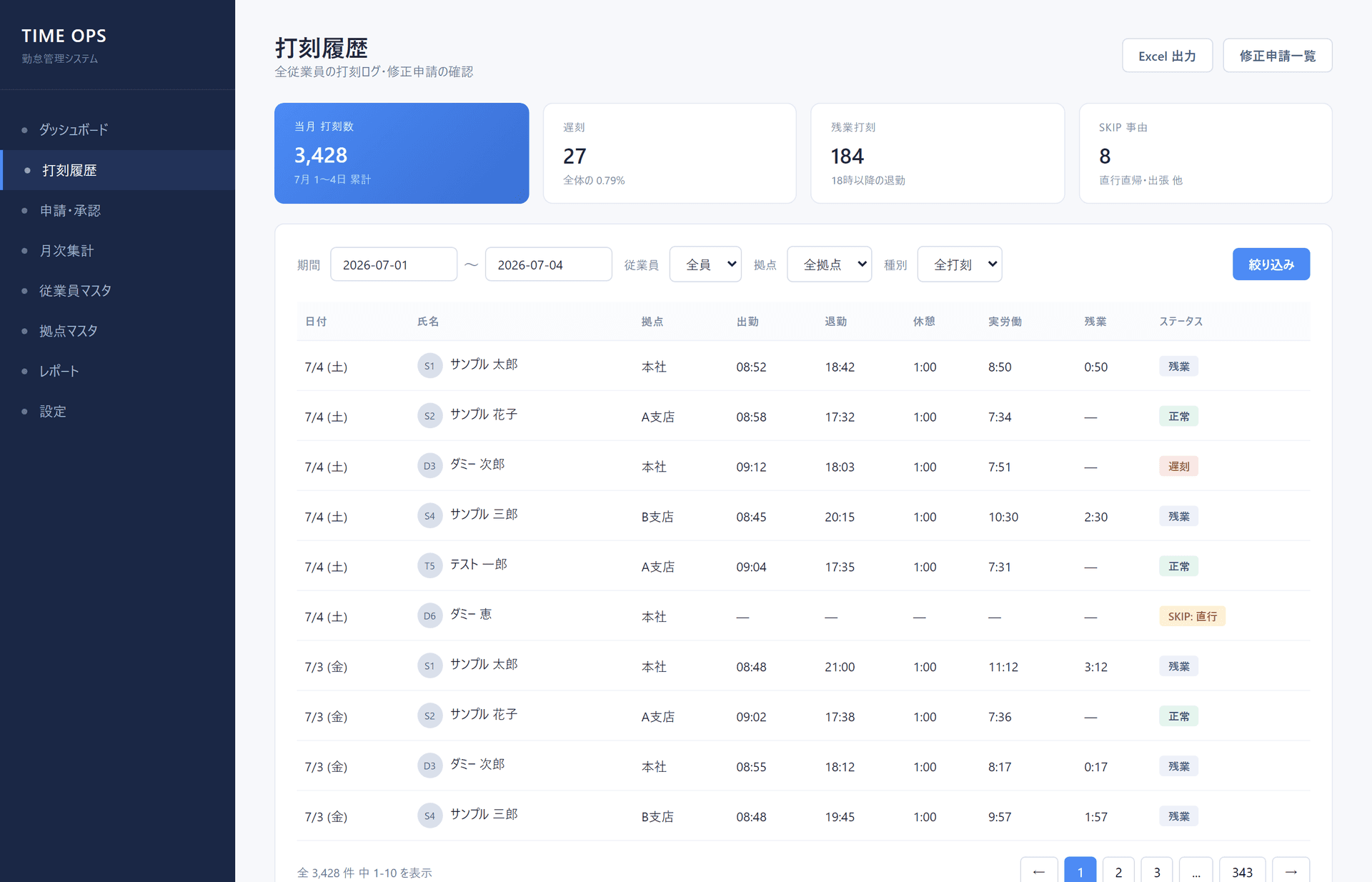Click 残業 value 1:57

coord(1095,817)
